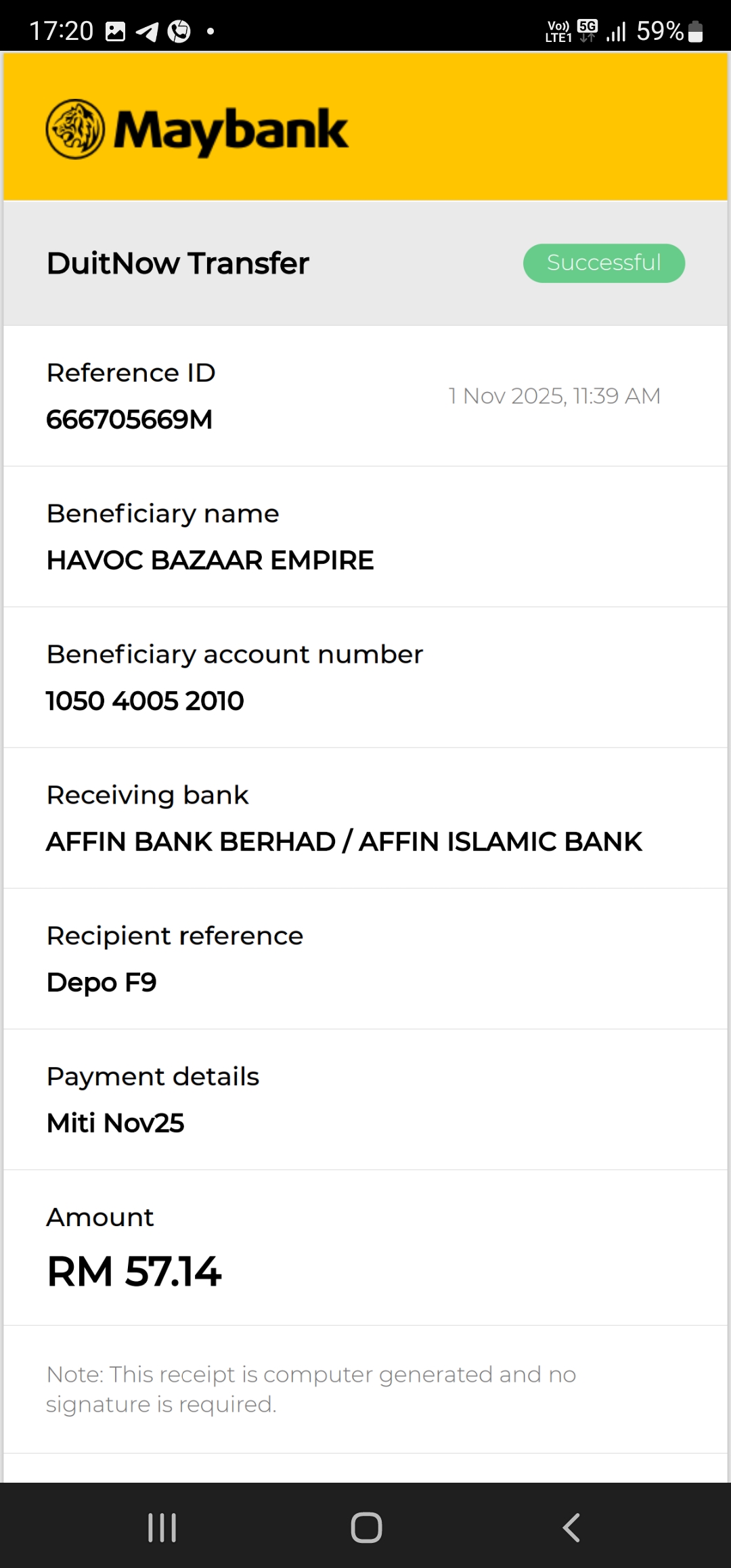Open recent apps via navigation bar
The width and height of the screenshot is (731, 1568).
coord(162,1527)
